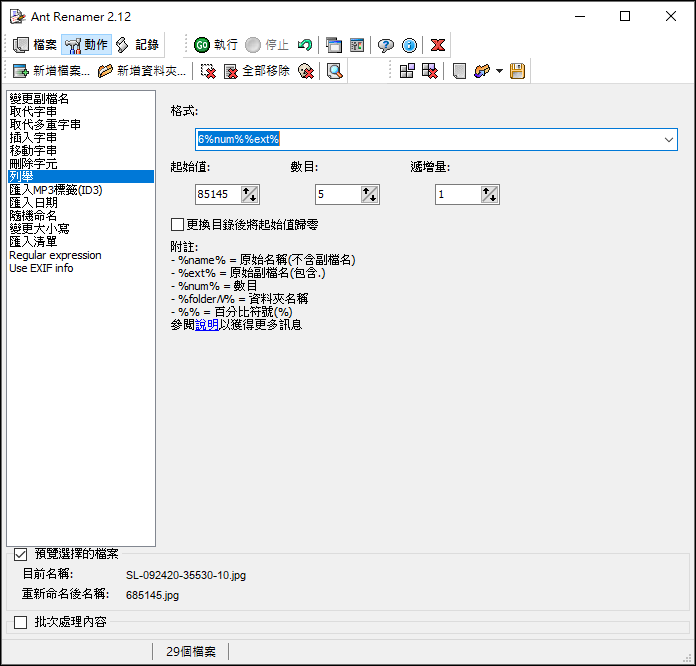This screenshot has height=666, width=696.
Task: Select 取代多重字串 action
Action: pos(81,125)
